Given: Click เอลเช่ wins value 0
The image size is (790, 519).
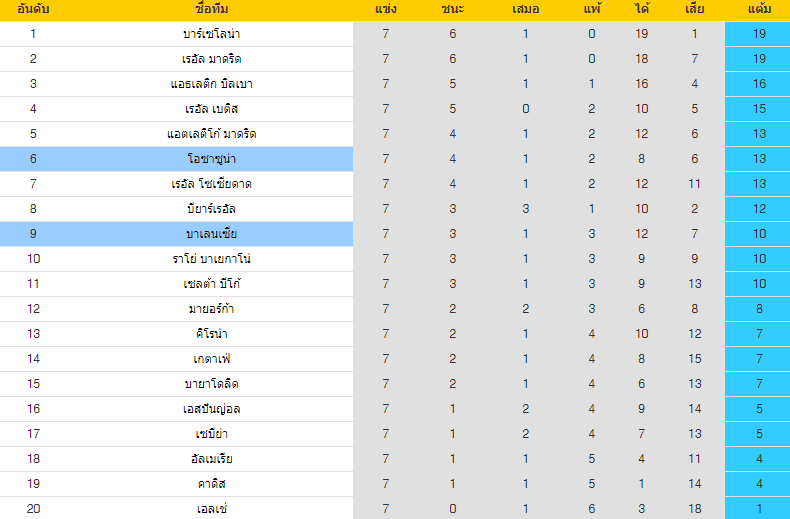Looking at the screenshot, I should pyautogui.click(x=452, y=508).
